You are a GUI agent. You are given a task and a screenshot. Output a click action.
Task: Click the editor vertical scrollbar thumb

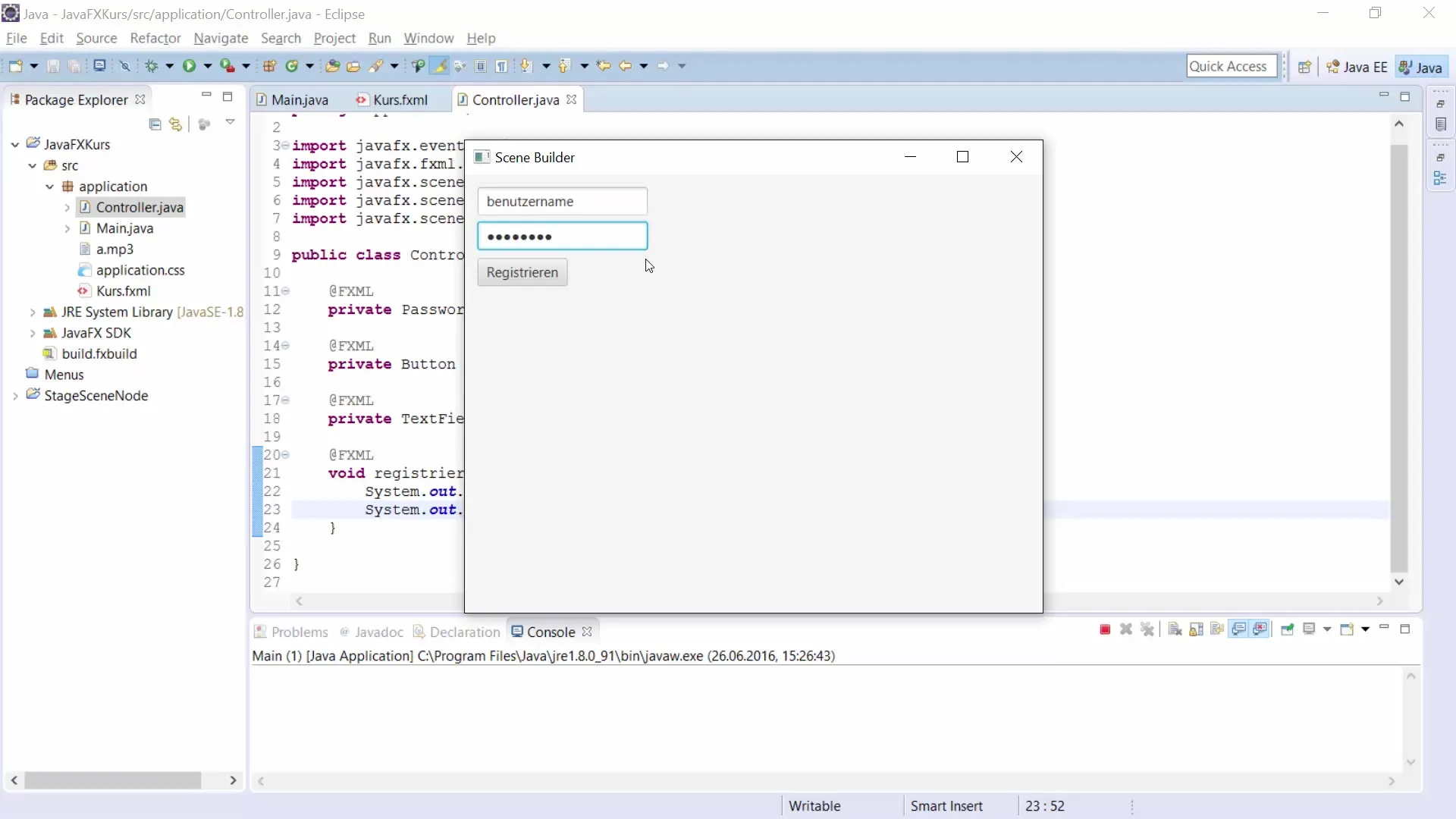[1398, 356]
